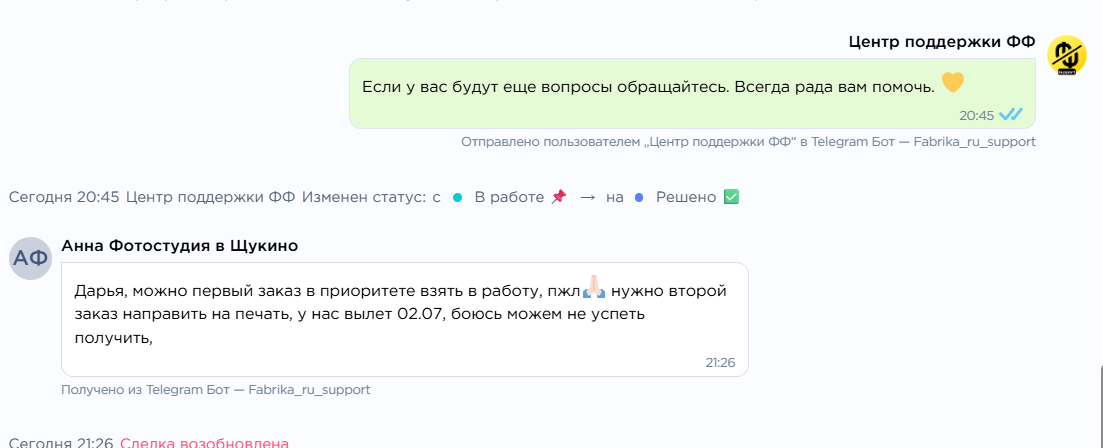
Task: Click the АФ contact avatar circle
Action: pyautogui.click(x=31, y=259)
